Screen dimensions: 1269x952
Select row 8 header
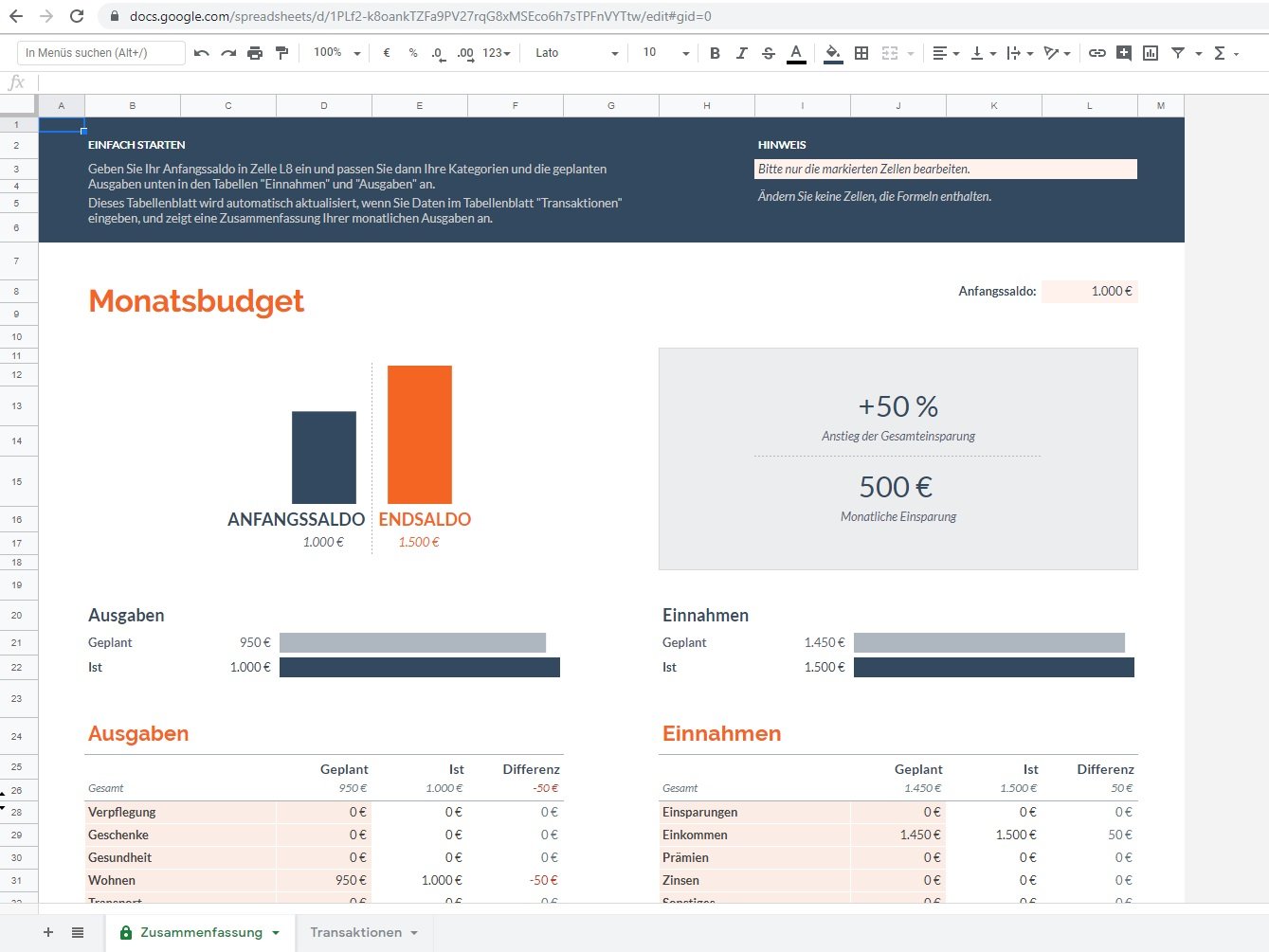[x=17, y=291]
